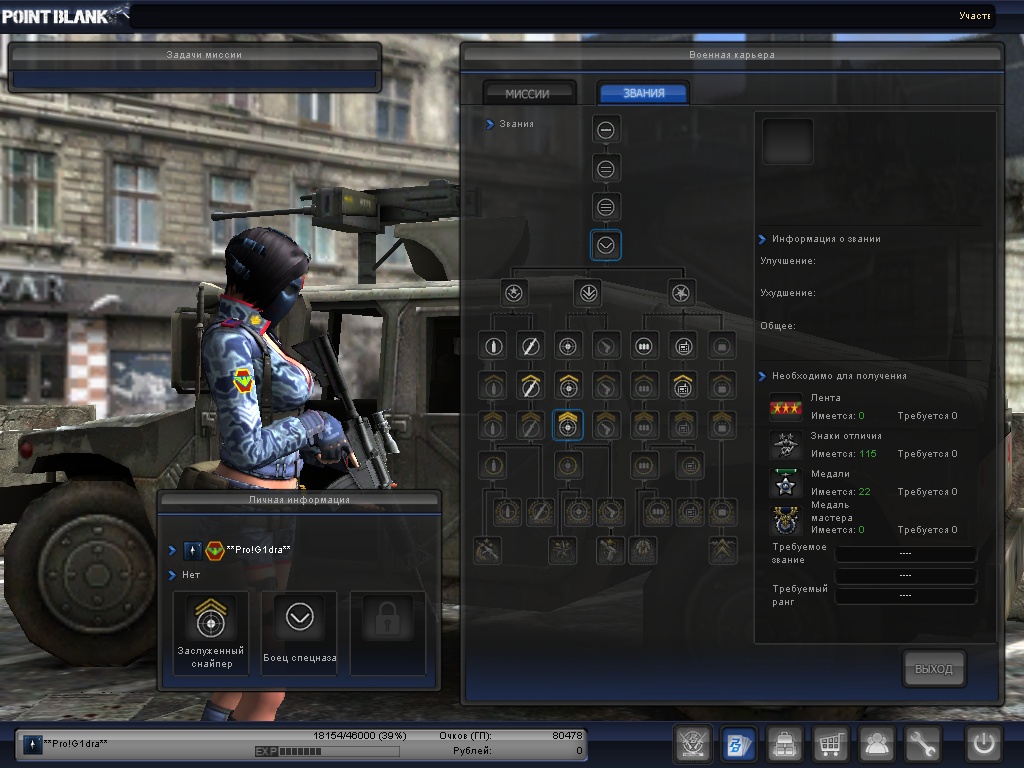Expand Необходимо для получения section arrow
Screen dimensions: 1024x768
[x=762, y=376]
